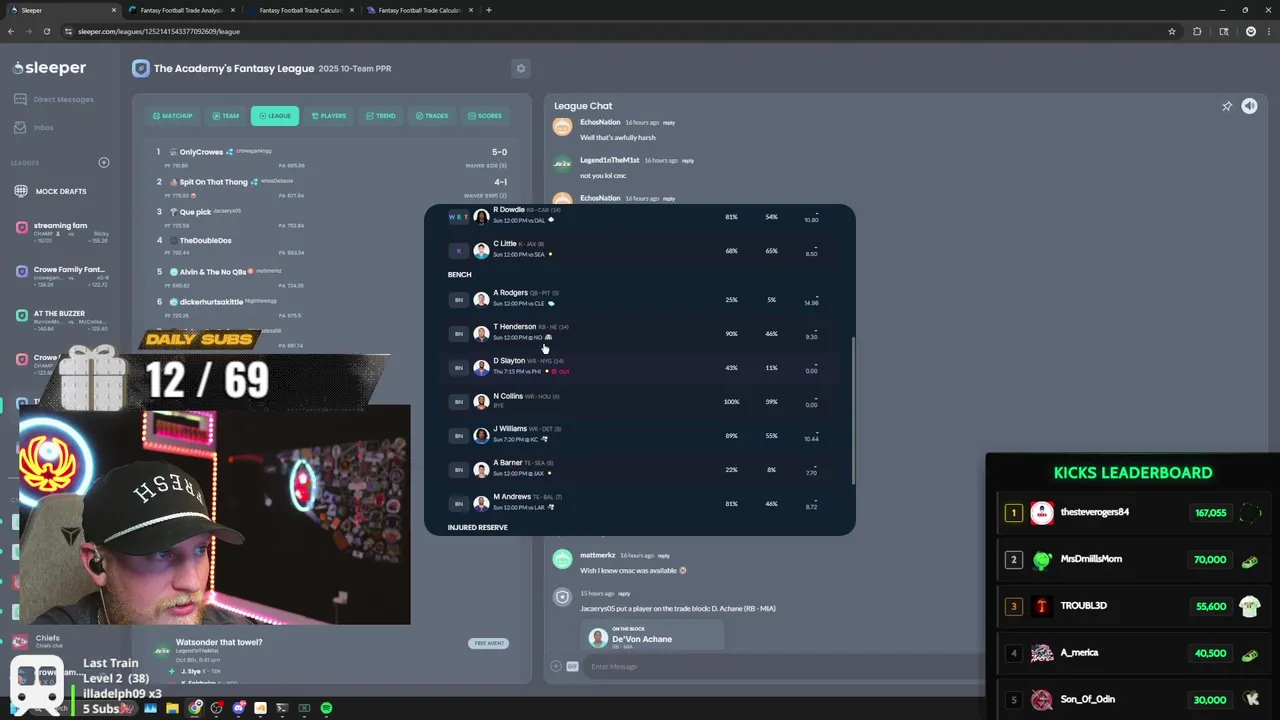
Task: Click the BN slot for N Collins
Action: click(x=459, y=401)
